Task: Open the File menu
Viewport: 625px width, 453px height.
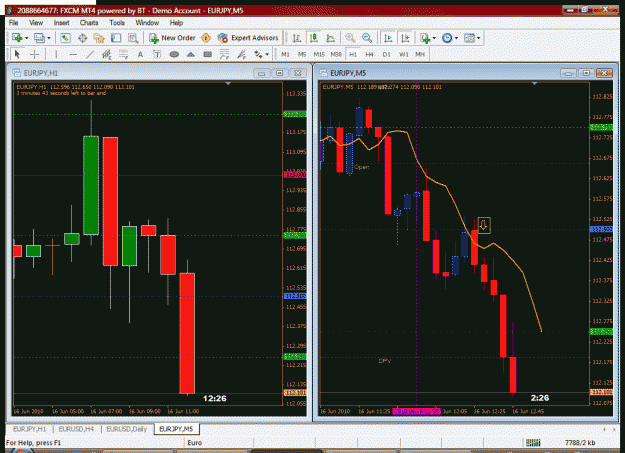Action: [14, 23]
